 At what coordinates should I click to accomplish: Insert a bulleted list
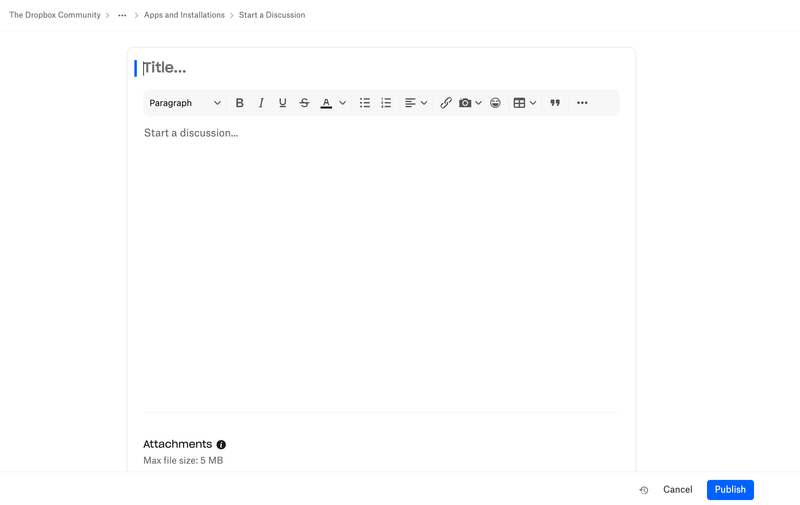365,103
